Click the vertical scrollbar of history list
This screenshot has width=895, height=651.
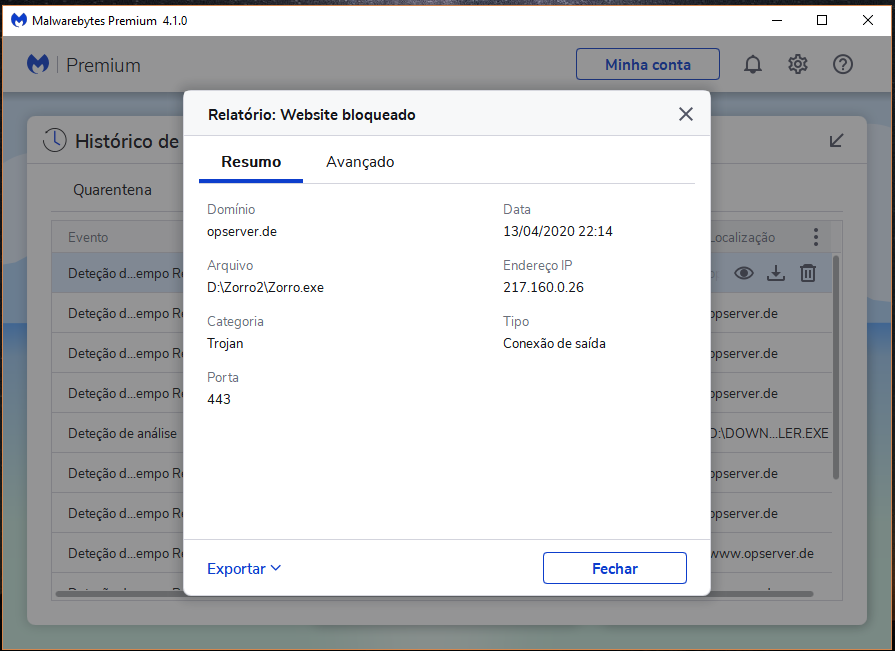click(x=836, y=367)
